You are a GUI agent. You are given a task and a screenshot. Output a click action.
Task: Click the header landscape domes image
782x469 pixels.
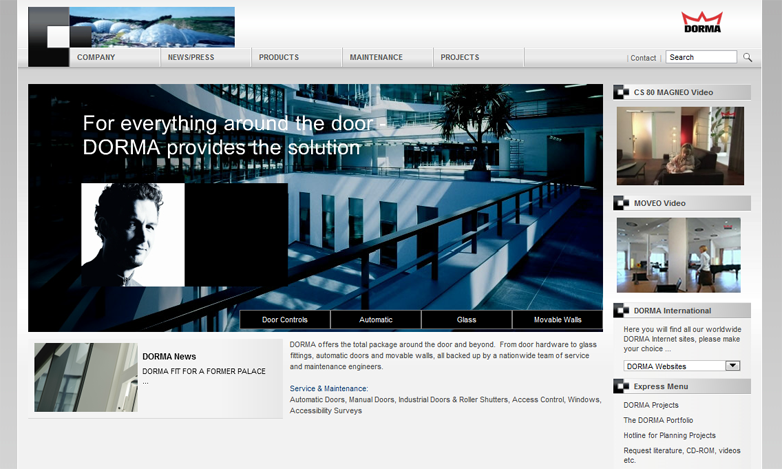click(x=152, y=27)
